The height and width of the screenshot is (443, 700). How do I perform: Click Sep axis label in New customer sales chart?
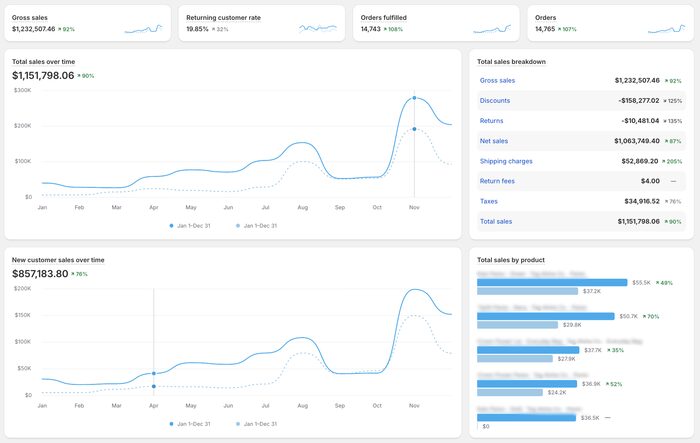click(340, 406)
